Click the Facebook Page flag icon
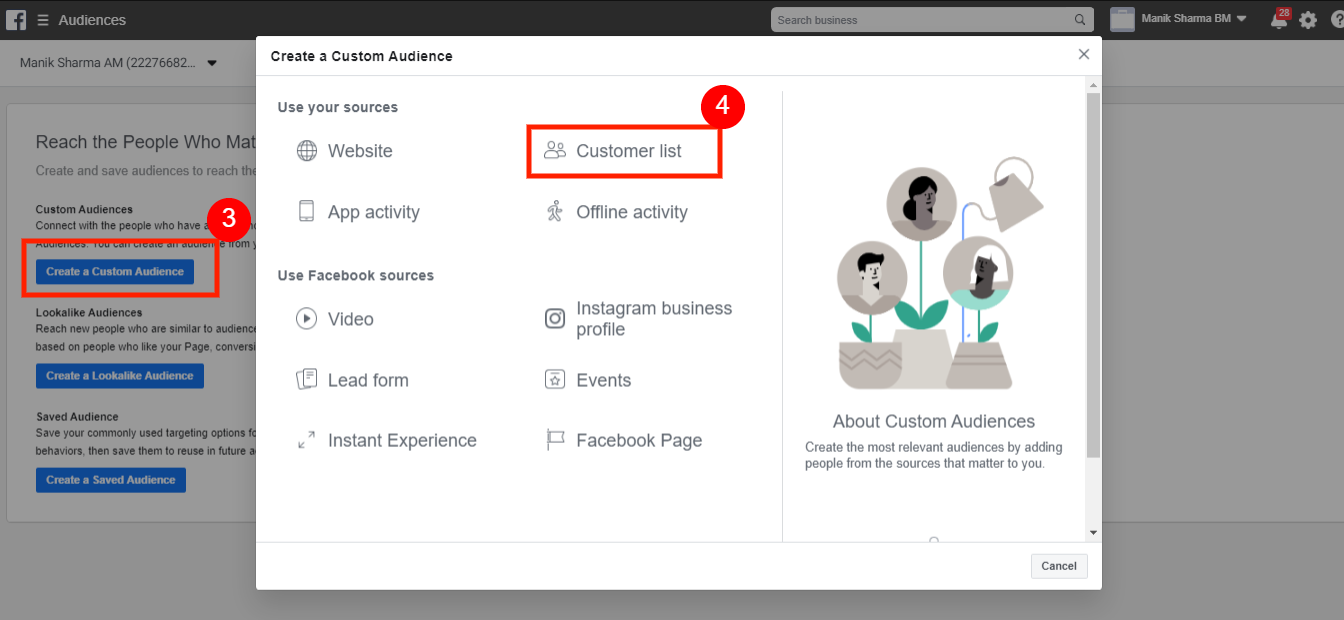 pos(555,440)
